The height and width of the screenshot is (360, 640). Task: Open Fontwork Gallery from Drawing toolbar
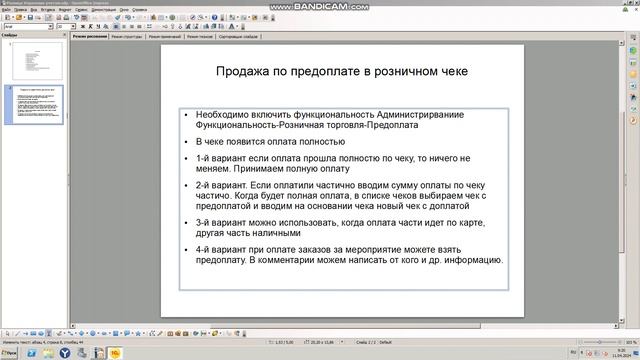coord(170,333)
